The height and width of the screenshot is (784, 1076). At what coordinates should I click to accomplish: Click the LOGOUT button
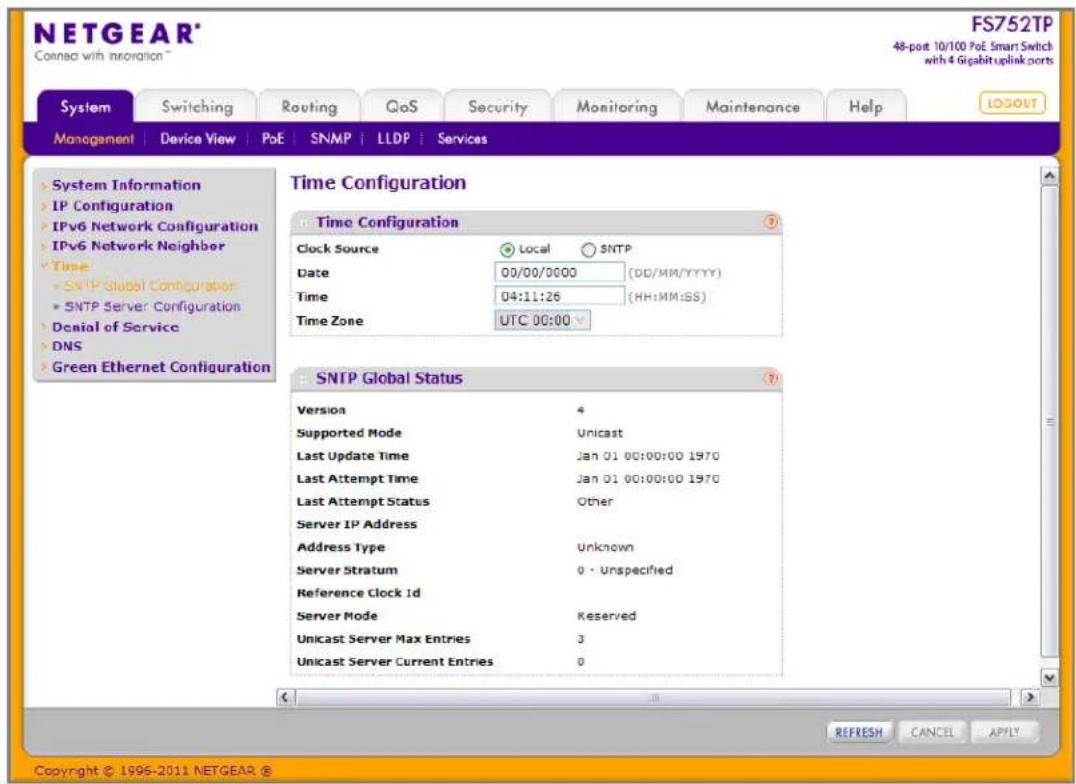click(1011, 103)
